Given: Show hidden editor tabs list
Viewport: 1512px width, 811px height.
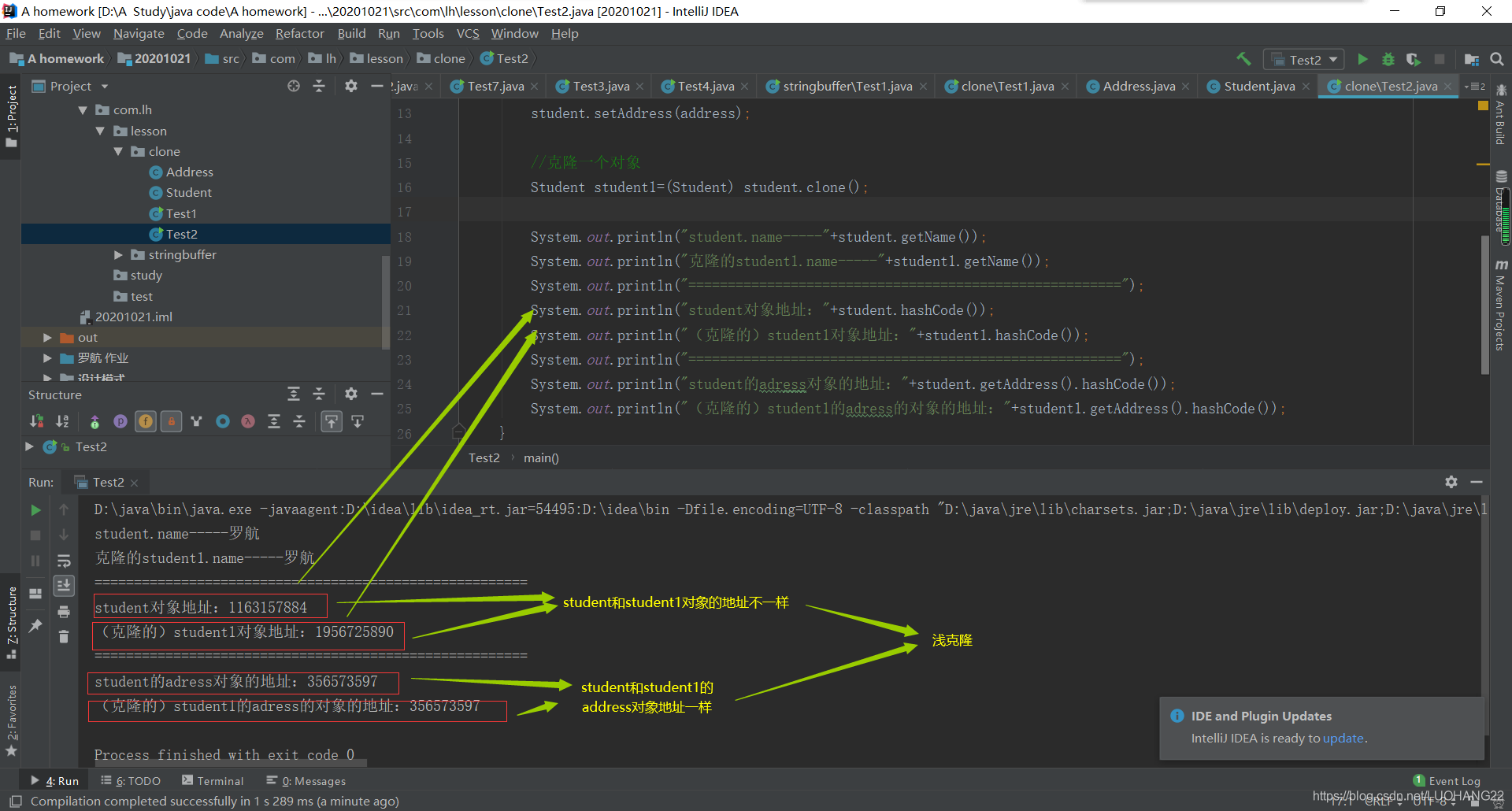Looking at the screenshot, I should point(1475,86).
